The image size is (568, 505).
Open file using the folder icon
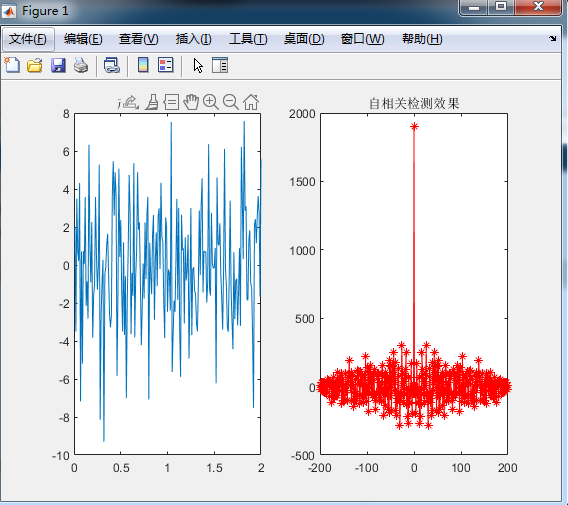pos(35,66)
